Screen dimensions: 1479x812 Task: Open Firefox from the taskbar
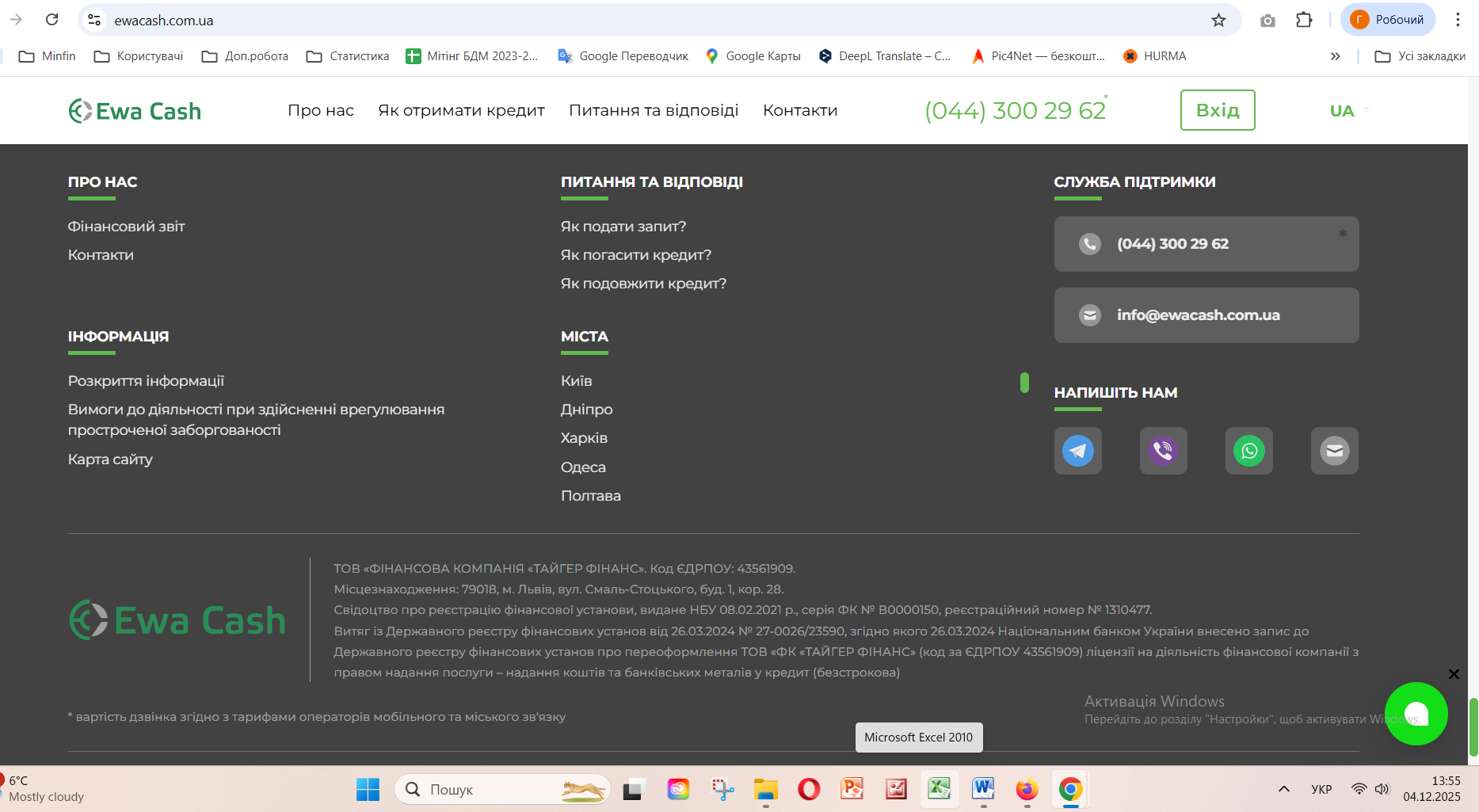tap(1027, 789)
